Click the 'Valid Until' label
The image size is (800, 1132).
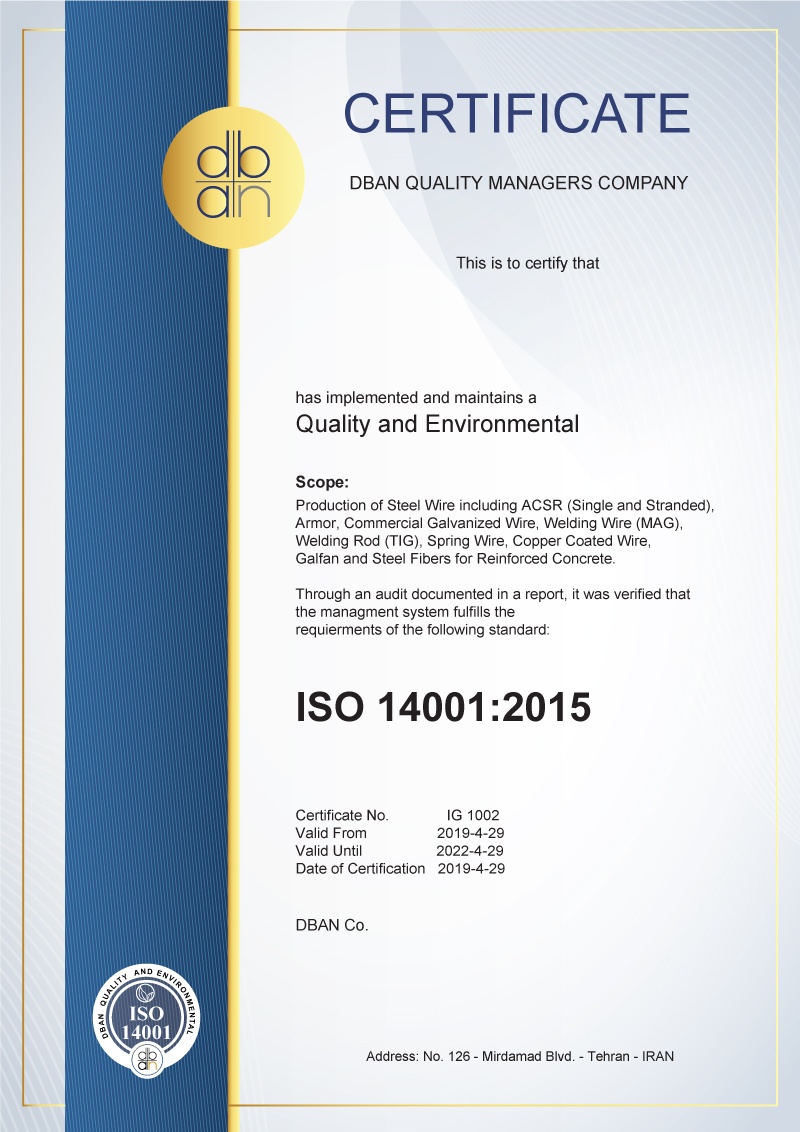pos(329,851)
